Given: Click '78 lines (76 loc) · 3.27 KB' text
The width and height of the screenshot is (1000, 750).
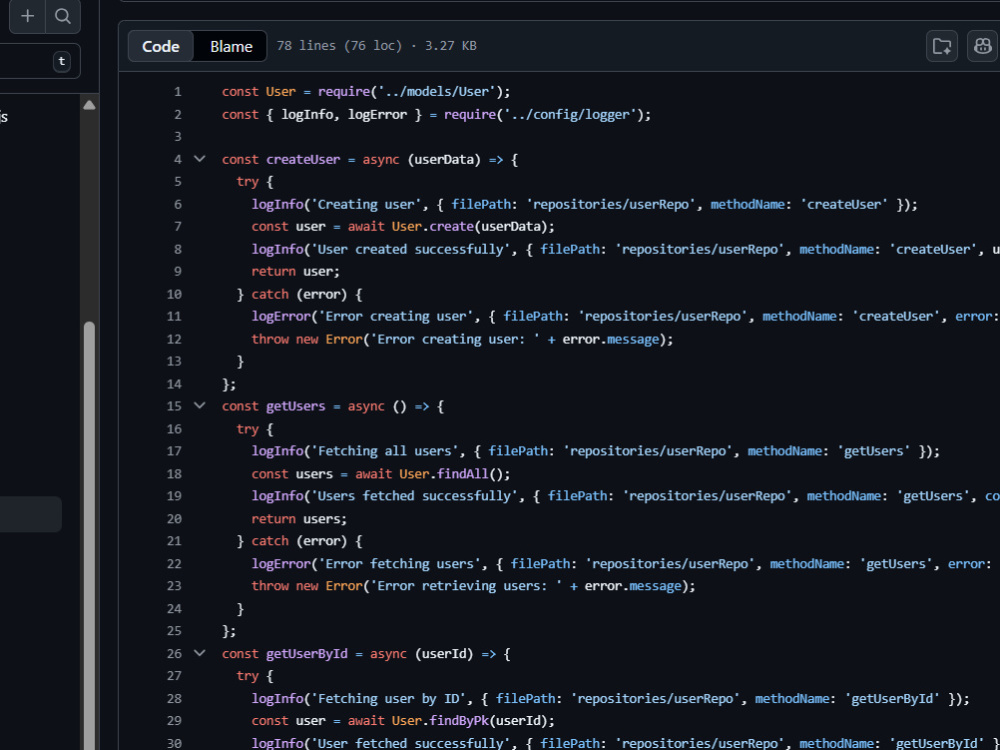Looking at the screenshot, I should click(377, 46).
